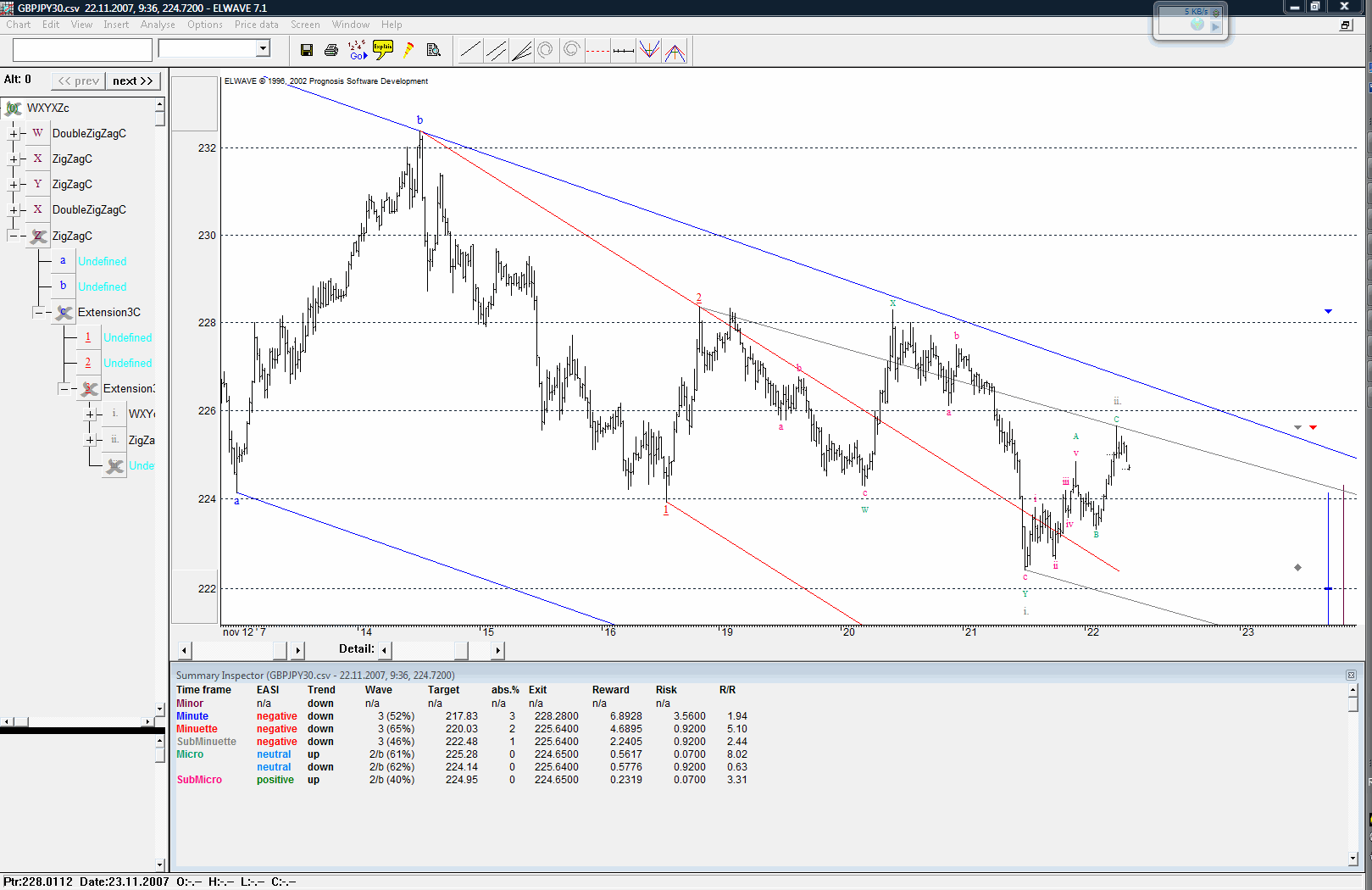
Task: Open the Analyse menu
Action: click(158, 25)
